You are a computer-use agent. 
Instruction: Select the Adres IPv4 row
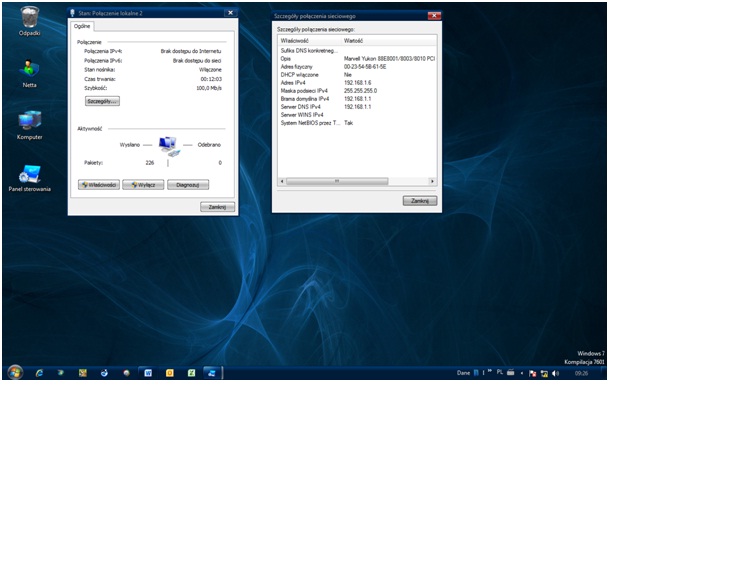click(x=355, y=81)
